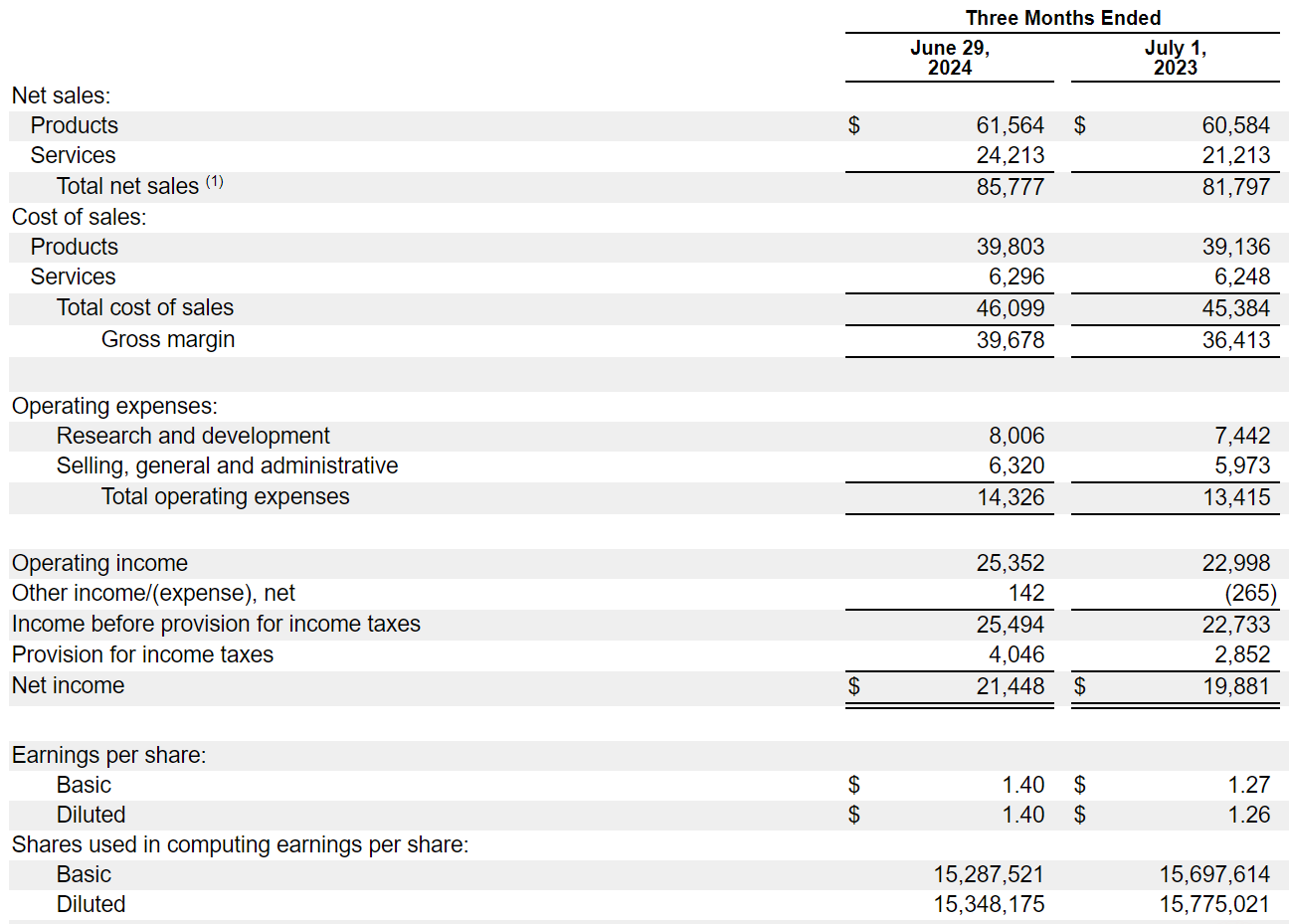Screen dimensions: 1289x924
Task: Select Products cost of sales value 39,803
Action: click(x=1010, y=247)
